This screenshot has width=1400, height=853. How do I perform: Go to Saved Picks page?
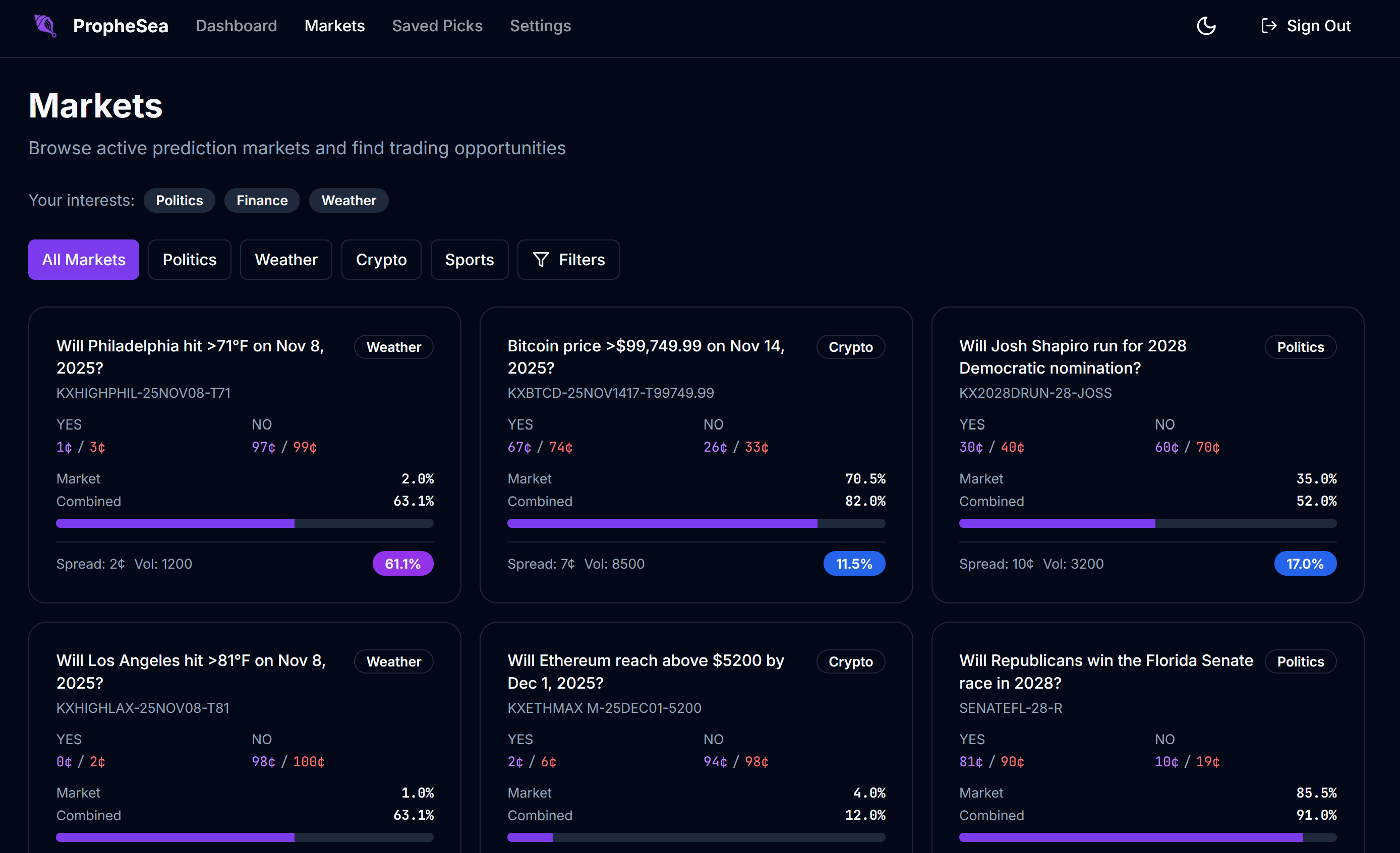click(x=437, y=26)
